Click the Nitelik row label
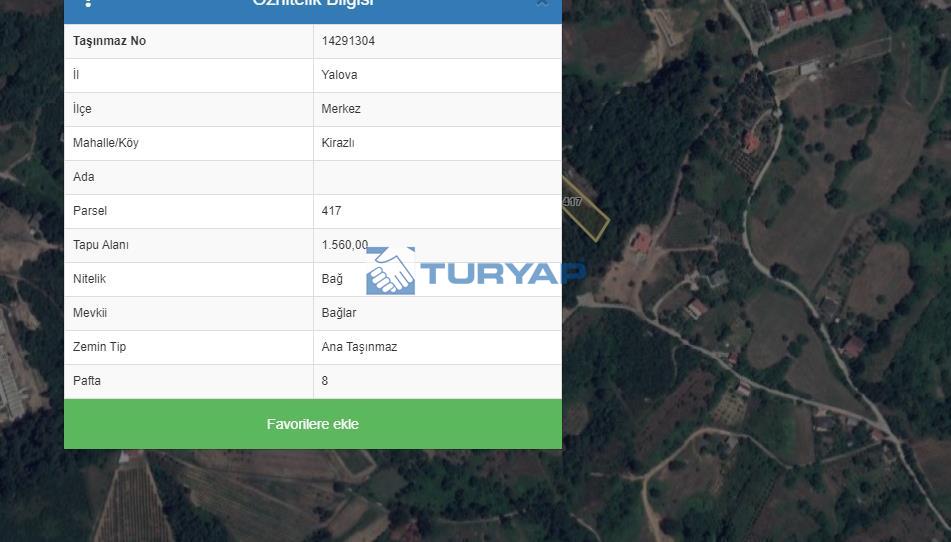 [x=89, y=278]
